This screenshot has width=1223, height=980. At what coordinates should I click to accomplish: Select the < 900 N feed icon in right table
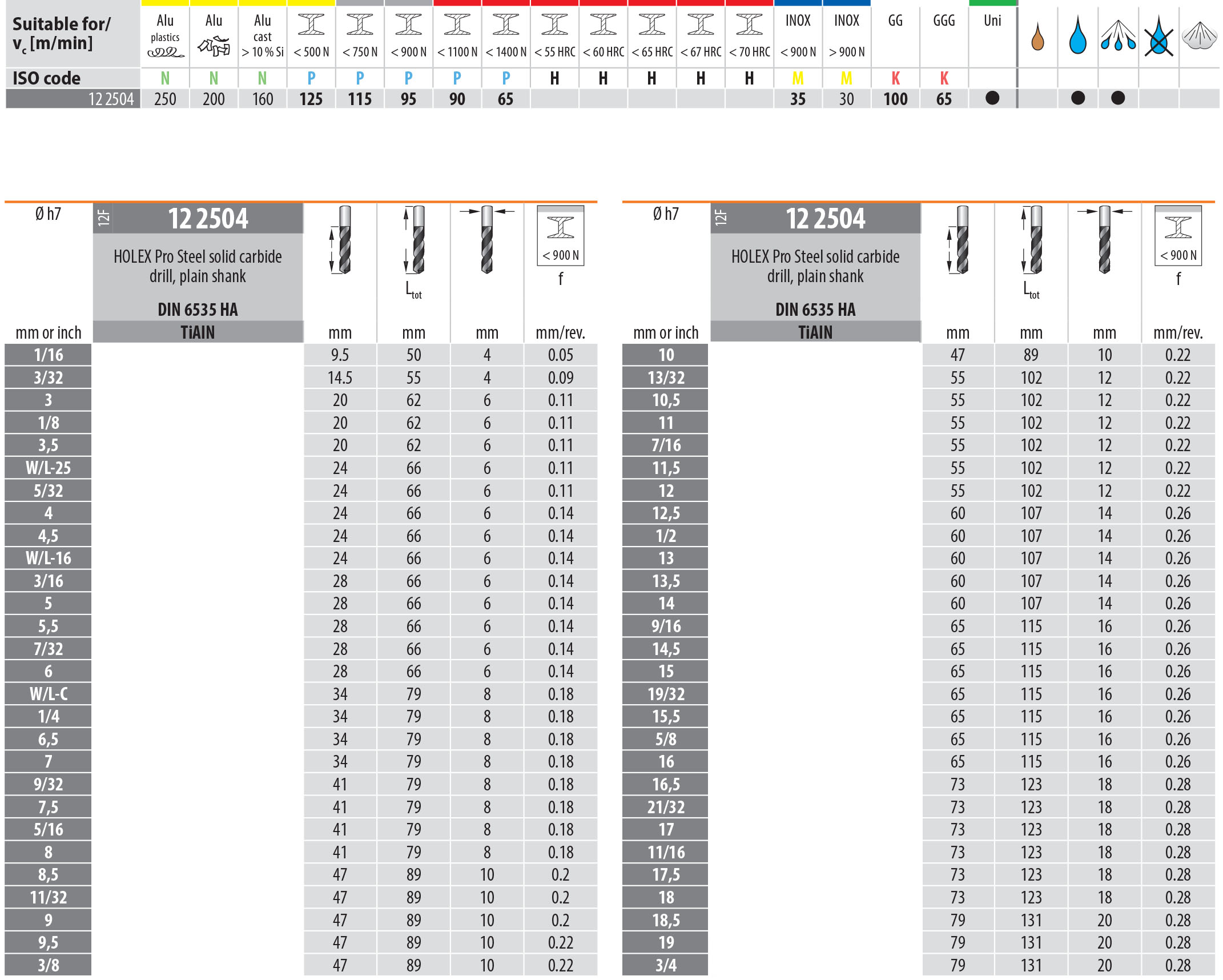(1178, 236)
